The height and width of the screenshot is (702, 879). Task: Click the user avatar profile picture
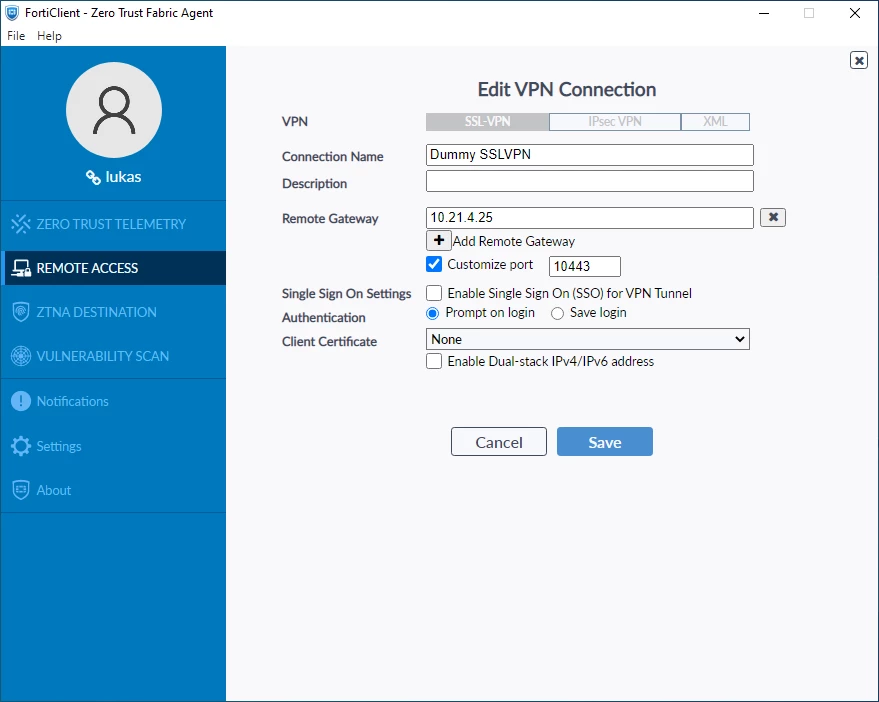tap(114, 110)
